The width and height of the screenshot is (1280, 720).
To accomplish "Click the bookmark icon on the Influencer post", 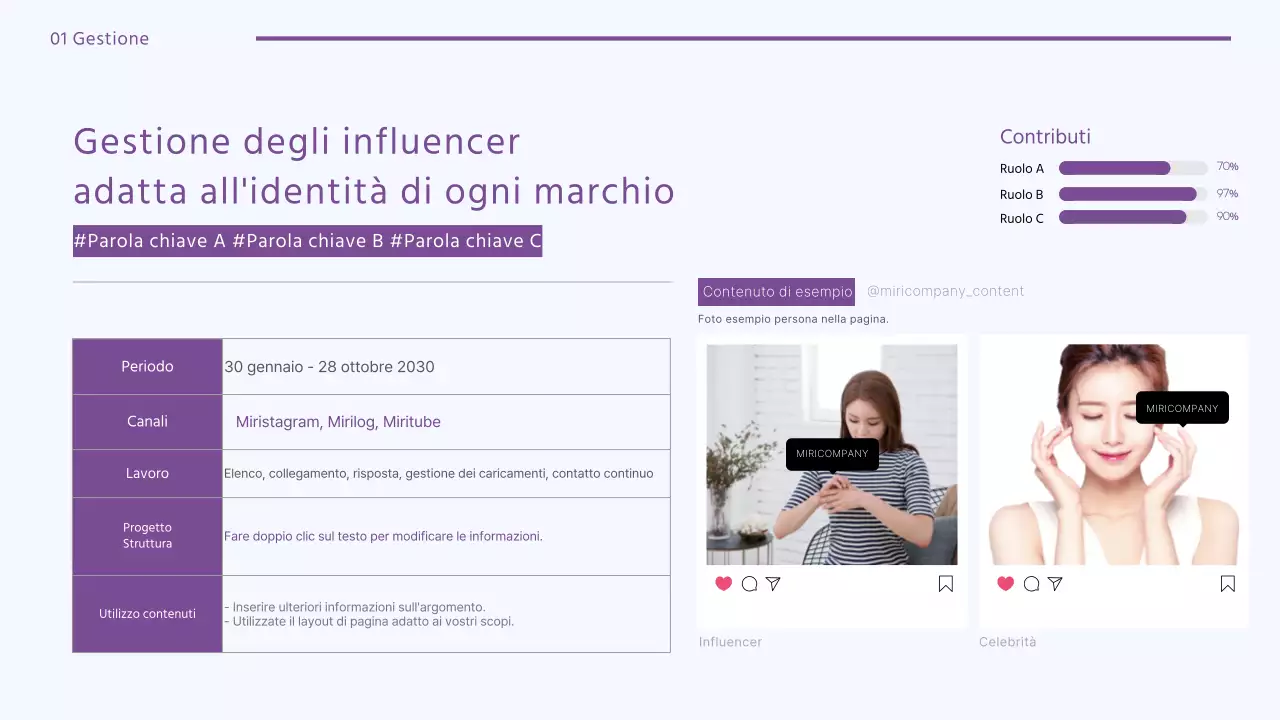I will (945, 583).
